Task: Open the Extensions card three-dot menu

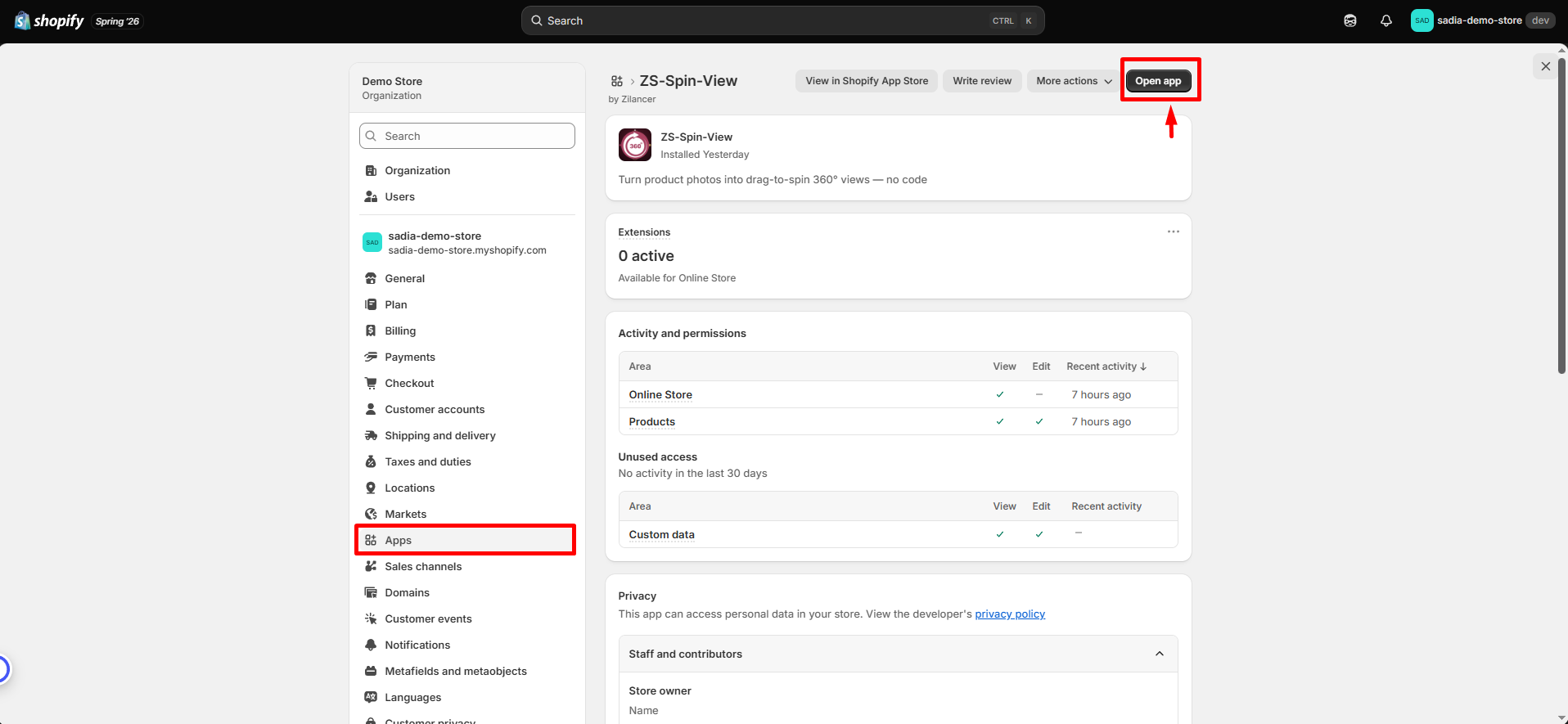Action: (x=1174, y=232)
